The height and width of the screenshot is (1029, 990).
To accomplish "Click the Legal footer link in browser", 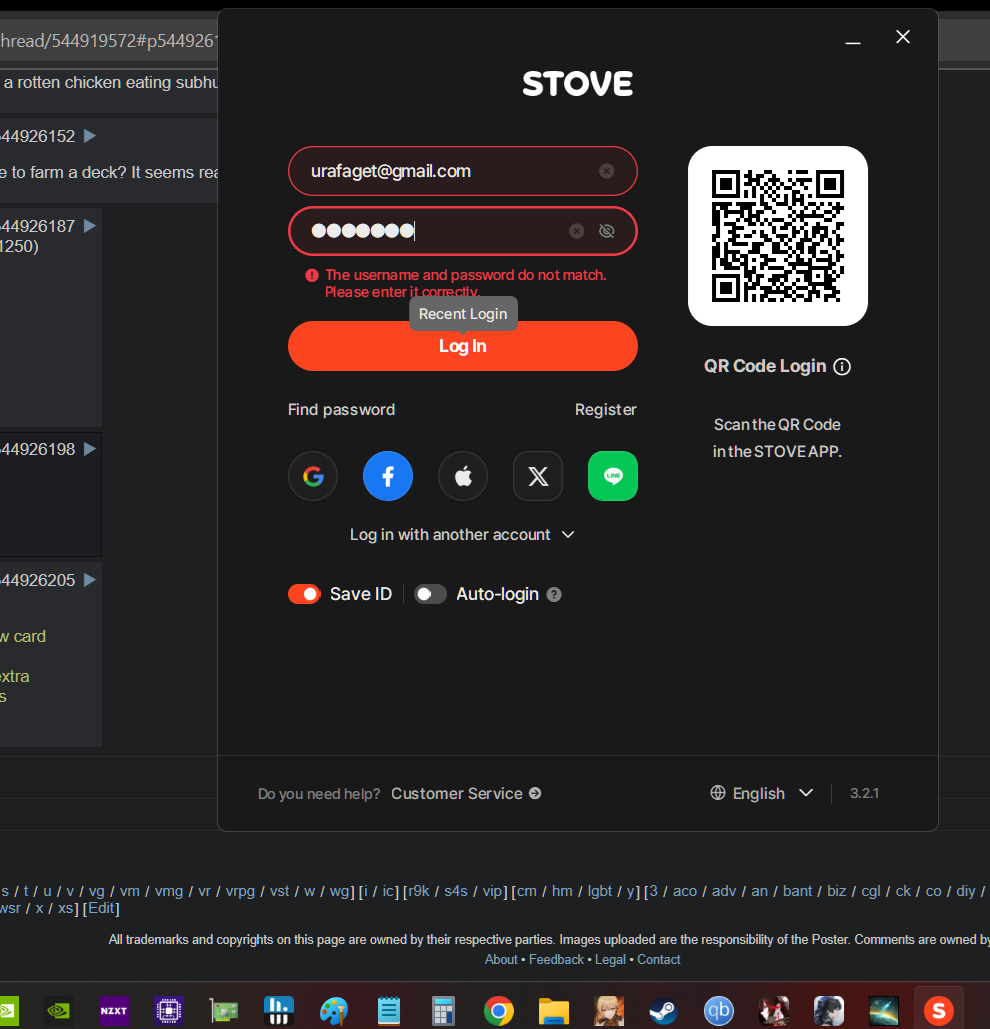I will coord(610,959).
